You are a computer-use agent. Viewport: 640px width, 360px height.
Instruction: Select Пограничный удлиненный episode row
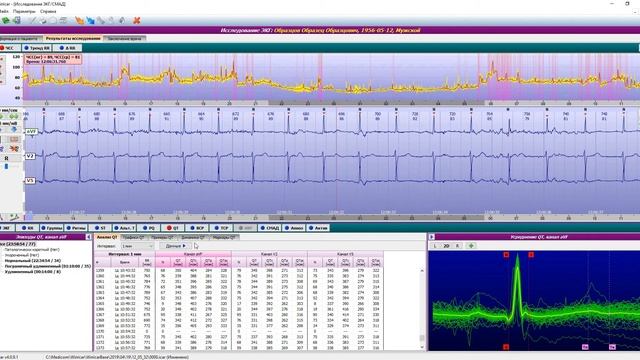[x=47, y=266]
